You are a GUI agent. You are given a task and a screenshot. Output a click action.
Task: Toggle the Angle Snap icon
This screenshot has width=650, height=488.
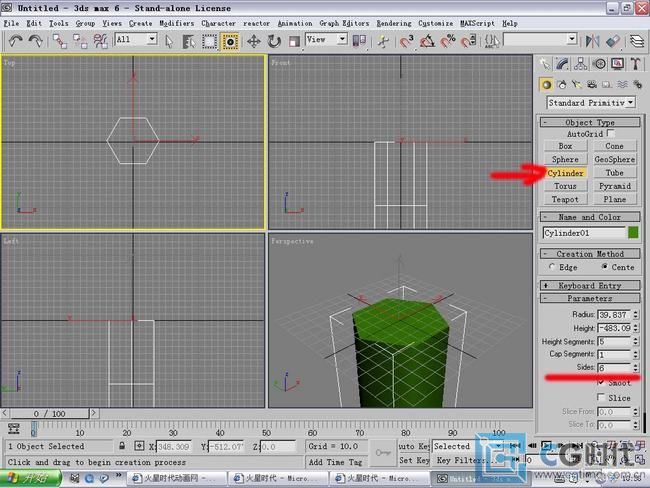pos(427,41)
